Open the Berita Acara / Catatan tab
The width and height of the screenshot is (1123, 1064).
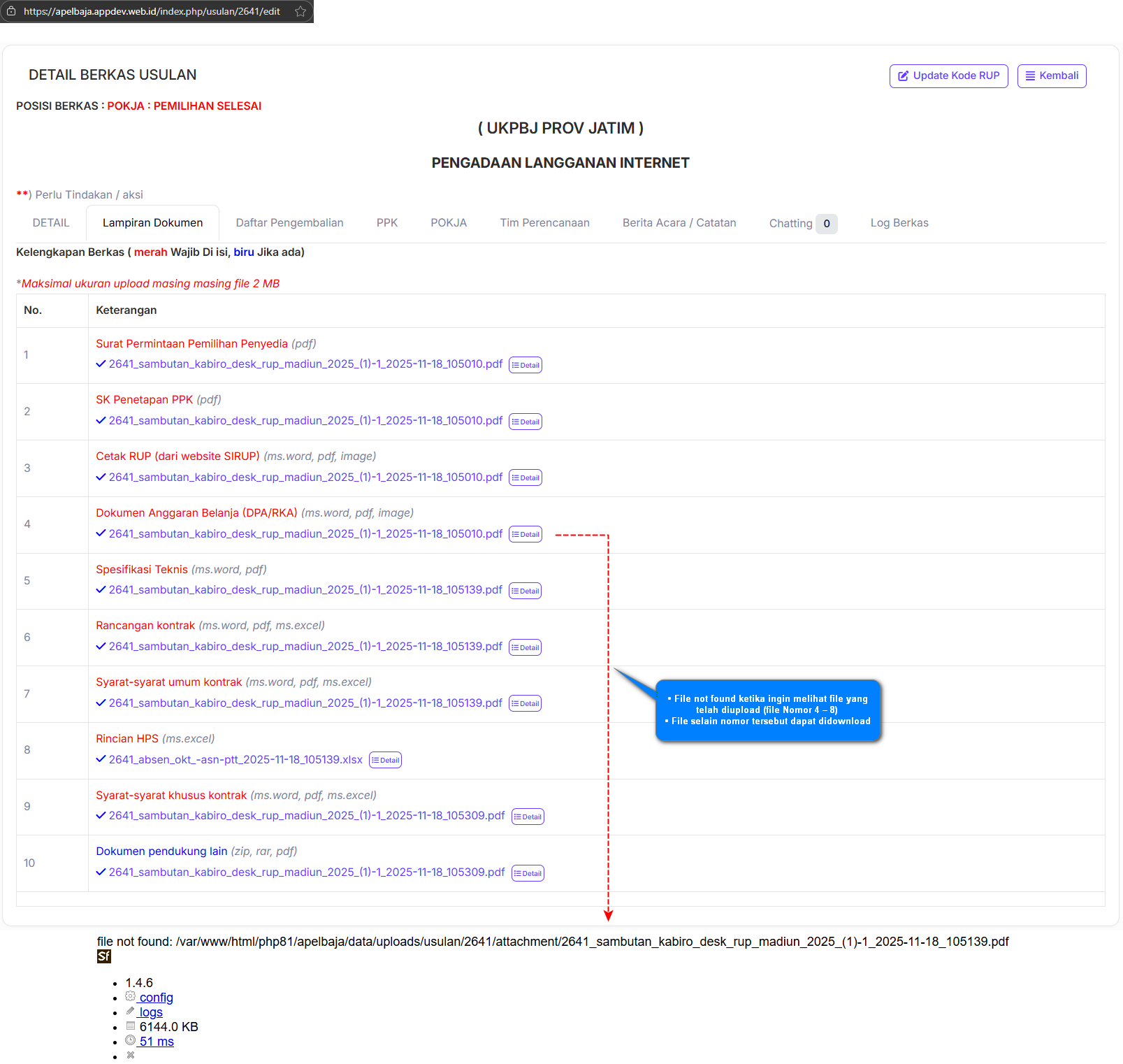679,223
